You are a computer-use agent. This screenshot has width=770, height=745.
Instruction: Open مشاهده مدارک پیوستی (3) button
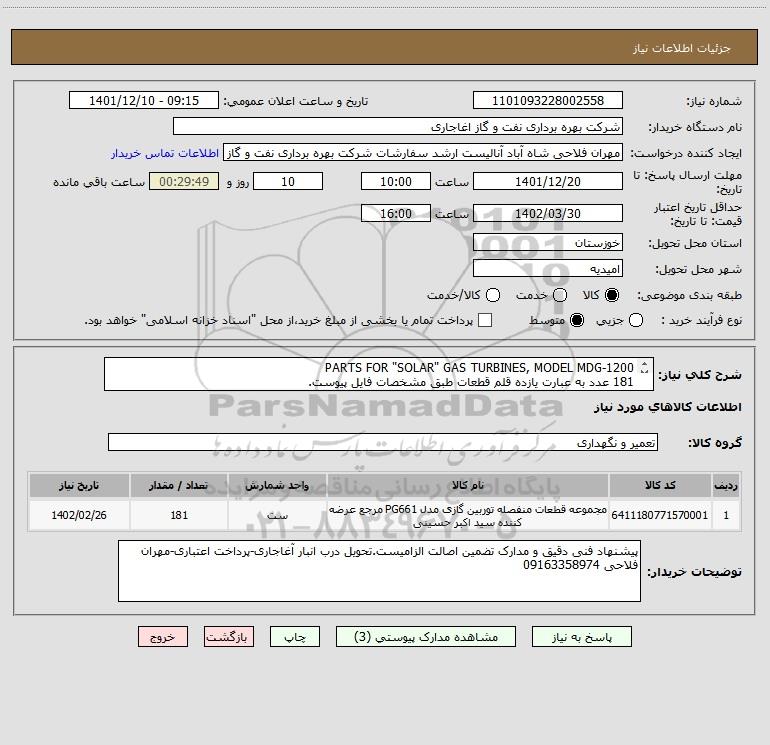click(426, 636)
